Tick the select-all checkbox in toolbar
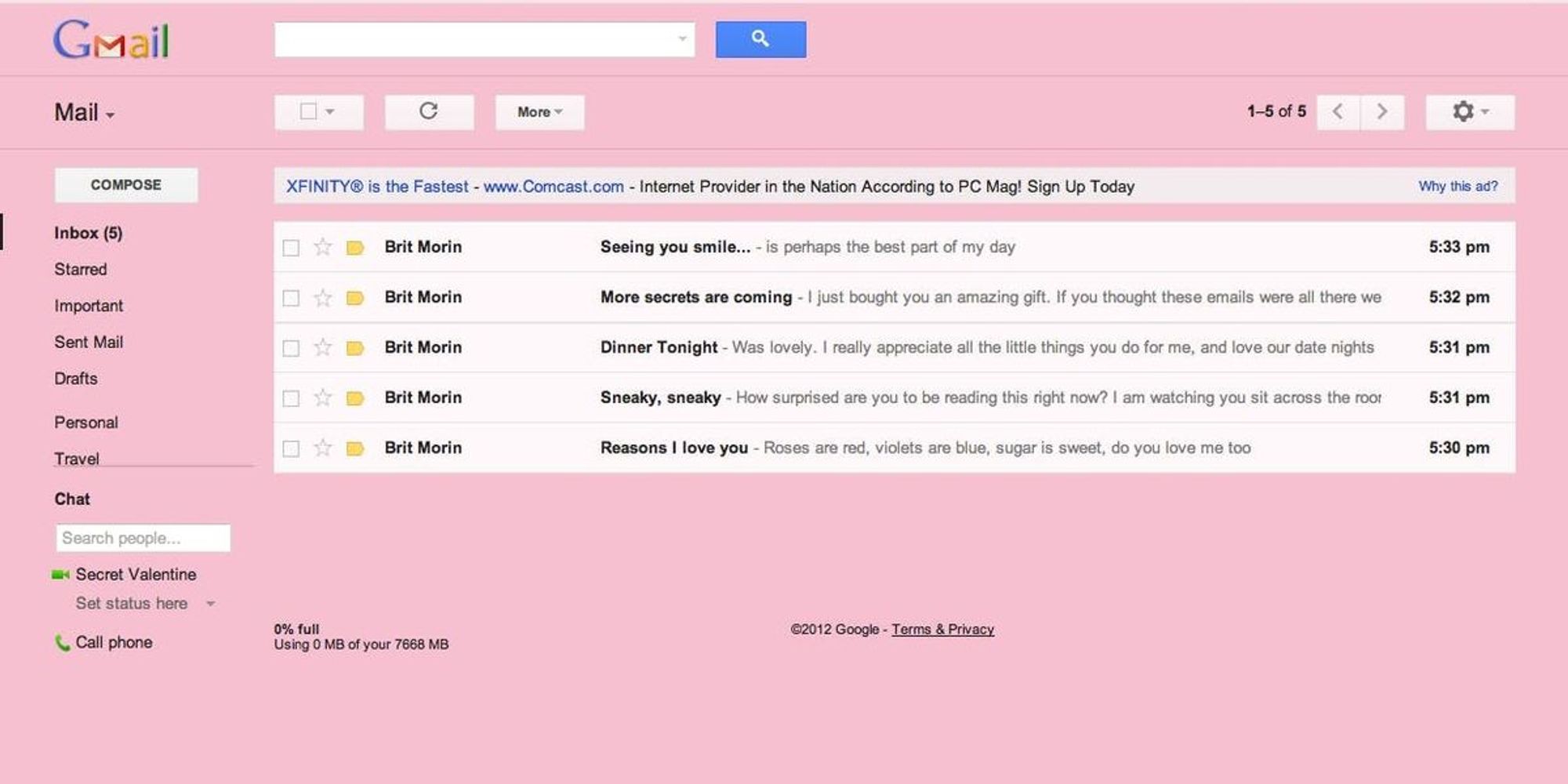1568x784 pixels. point(309,111)
